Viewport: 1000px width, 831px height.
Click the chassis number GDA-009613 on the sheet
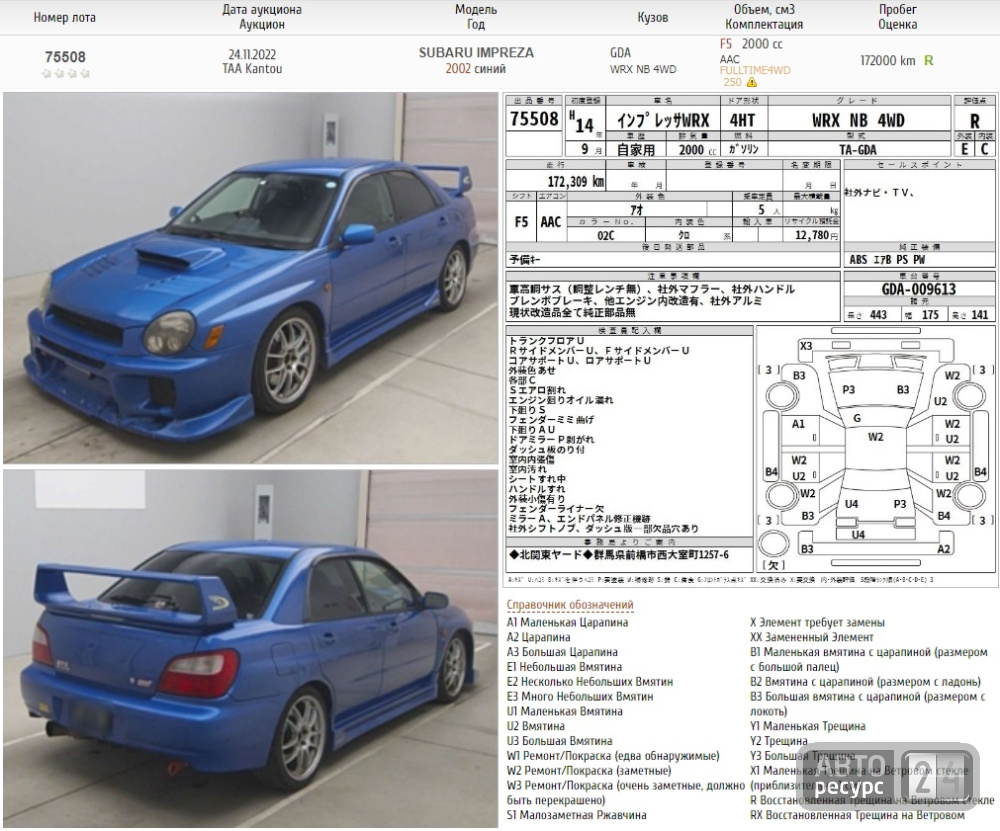click(x=919, y=290)
